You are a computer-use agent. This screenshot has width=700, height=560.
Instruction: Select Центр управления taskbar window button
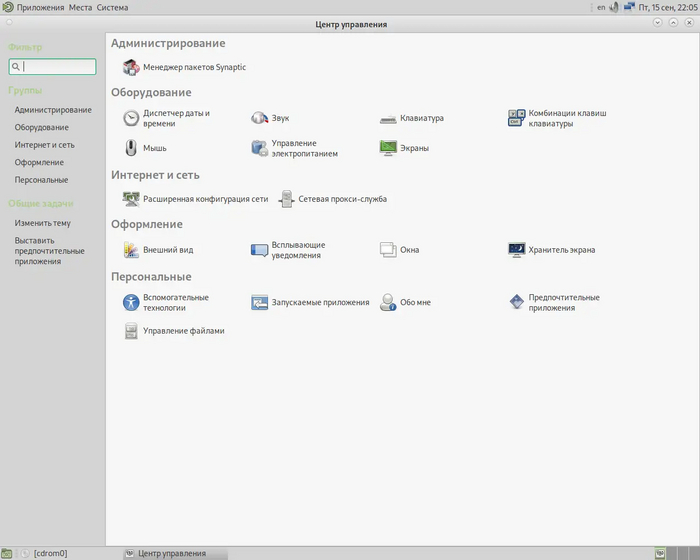click(175, 553)
